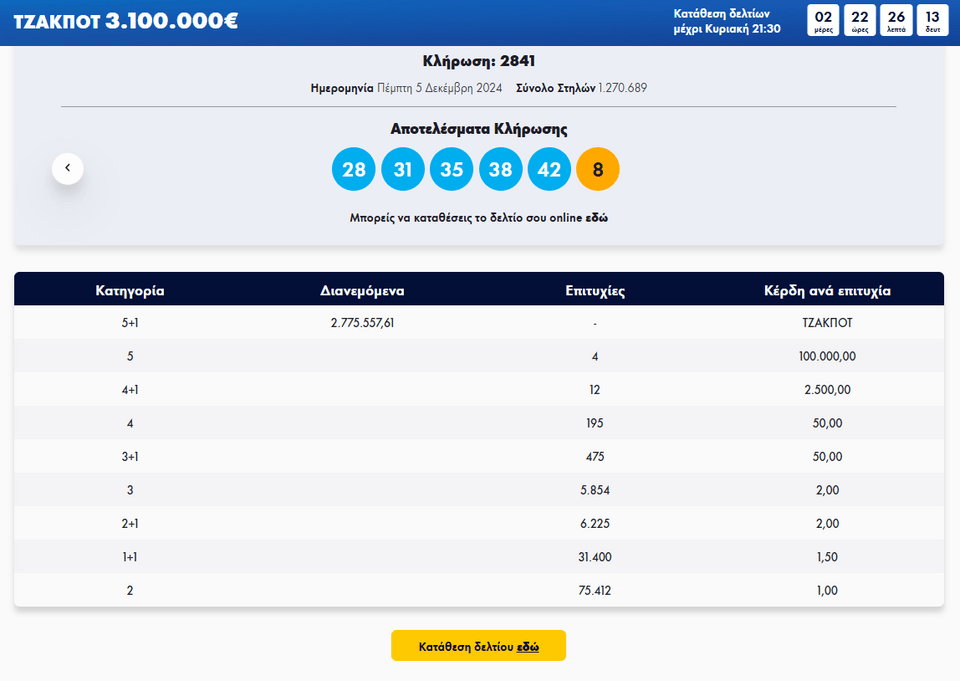Click the days countdown box showing 02

pyautogui.click(x=823, y=20)
